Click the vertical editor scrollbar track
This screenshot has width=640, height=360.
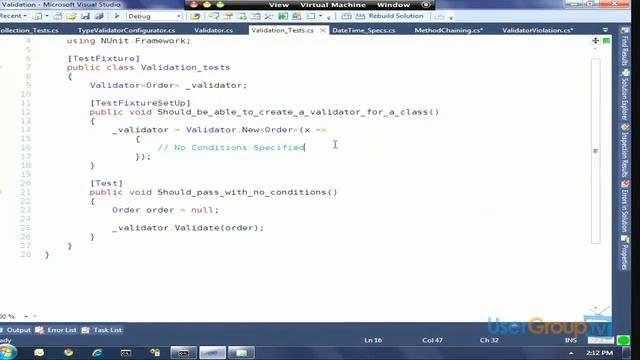pos(596,151)
